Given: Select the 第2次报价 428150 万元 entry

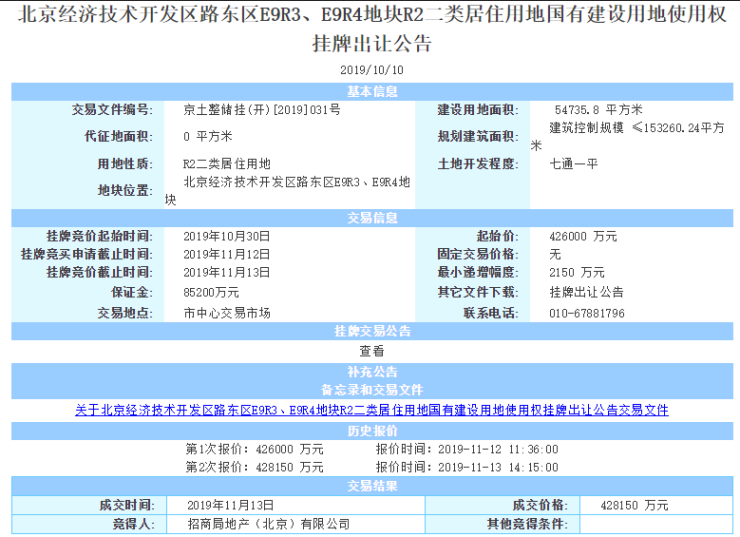Looking at the screenshot, I should (255, 467).
